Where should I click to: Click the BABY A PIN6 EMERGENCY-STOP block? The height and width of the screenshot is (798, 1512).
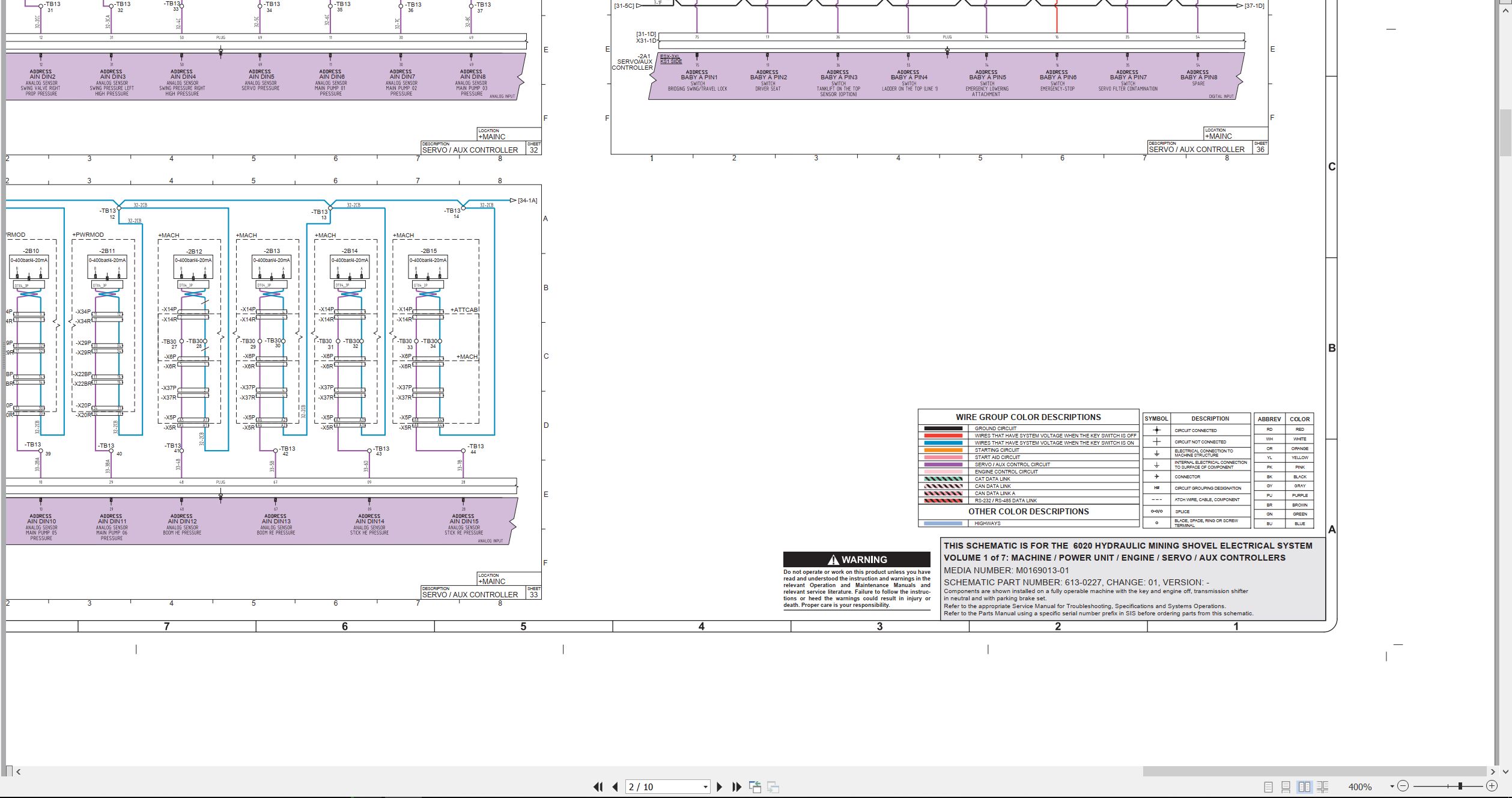pyautogui.click(x=1057, y=81)
